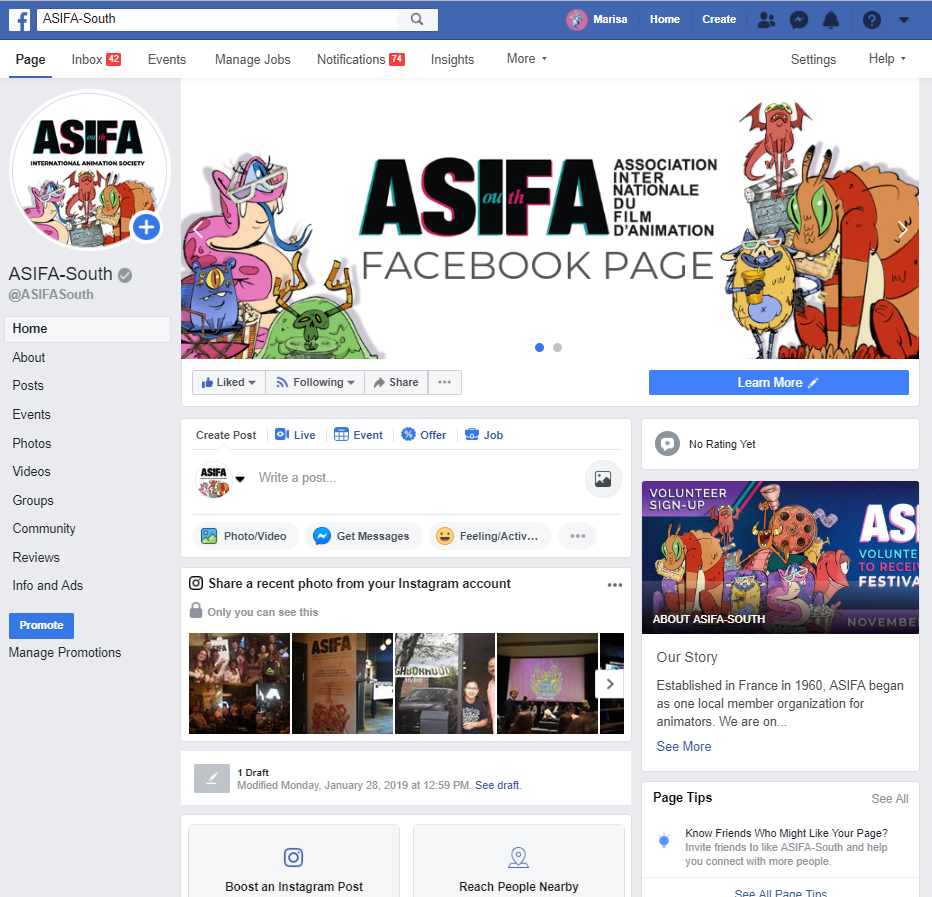This screenshot has width=932, height=897.
Task: Open first Instagram photo thumbnail
Action: coord(239,684)
